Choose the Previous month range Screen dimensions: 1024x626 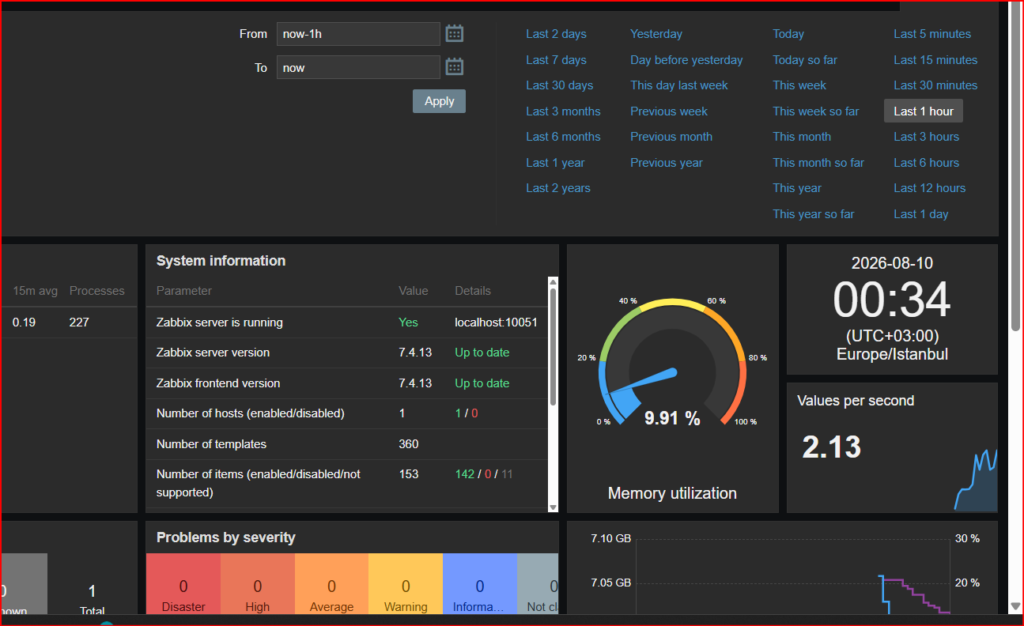pyautogui.click(x=671, y=137)
